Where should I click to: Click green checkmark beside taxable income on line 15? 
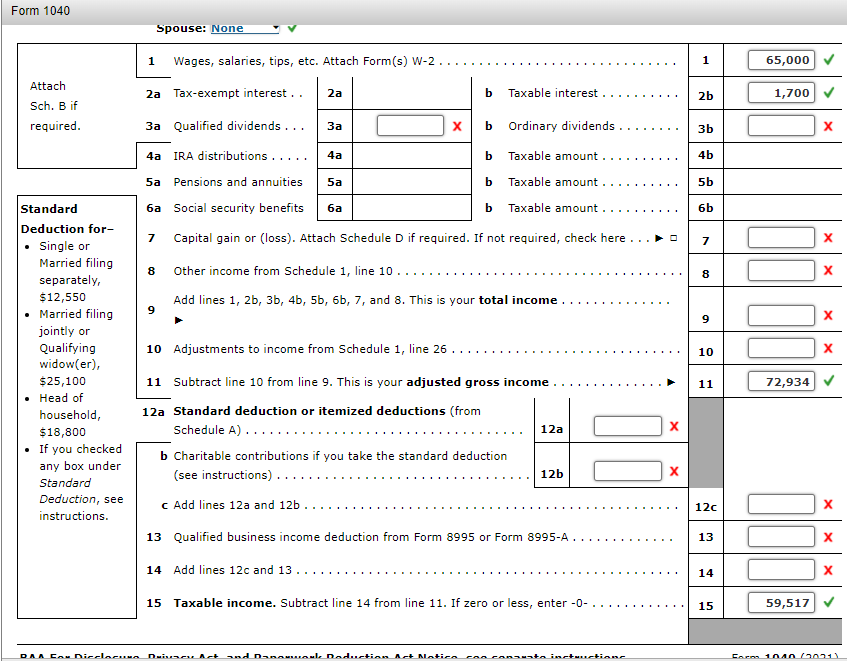pos(829,604)
